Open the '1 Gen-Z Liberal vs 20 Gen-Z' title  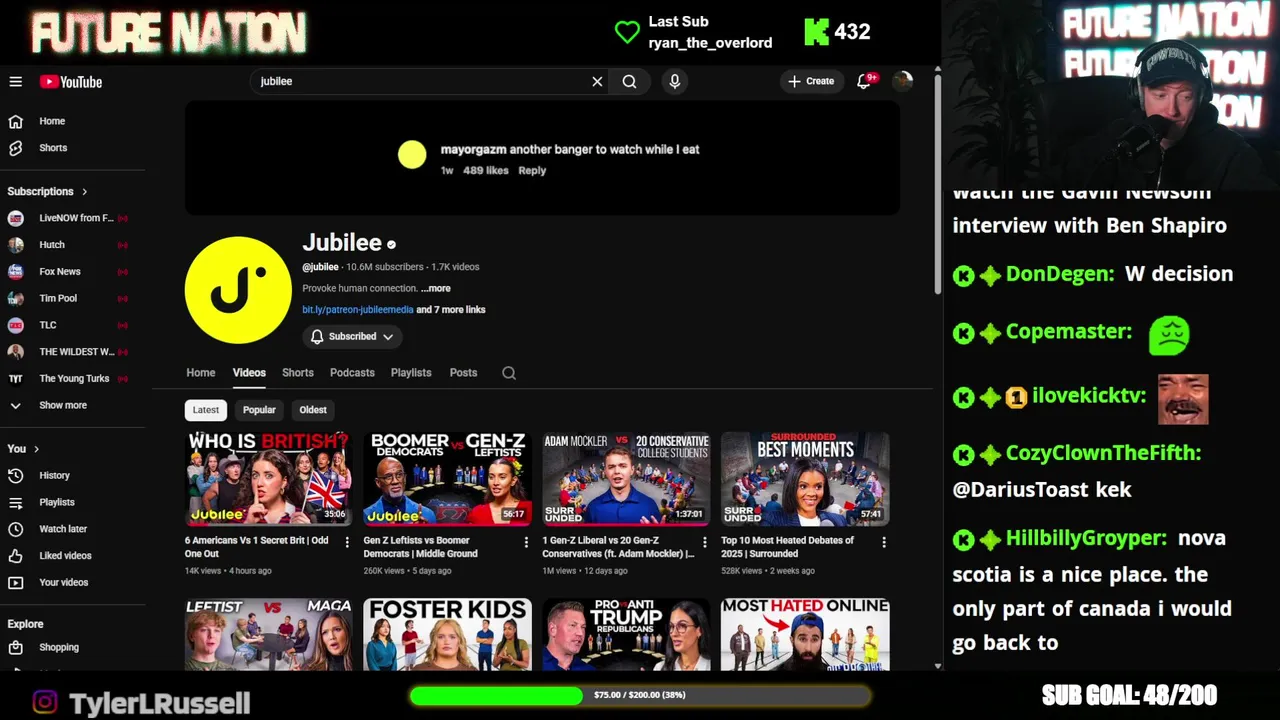[x=619, y=547]
